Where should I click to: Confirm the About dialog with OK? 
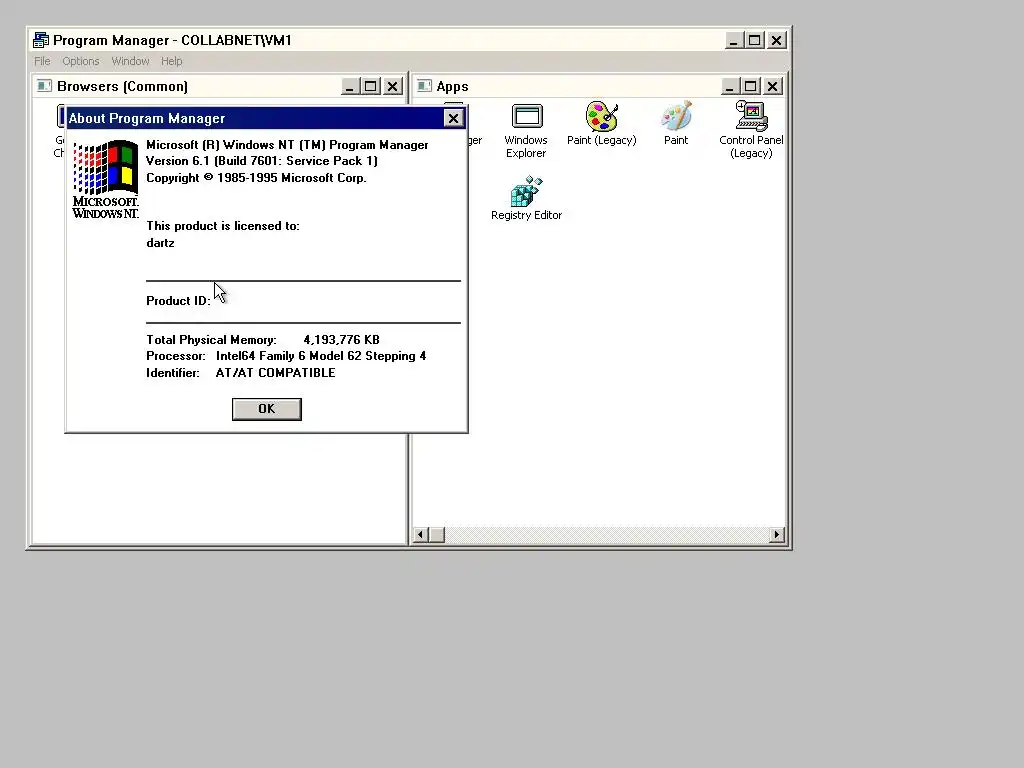pyautogui.click(x=266, y=409)
